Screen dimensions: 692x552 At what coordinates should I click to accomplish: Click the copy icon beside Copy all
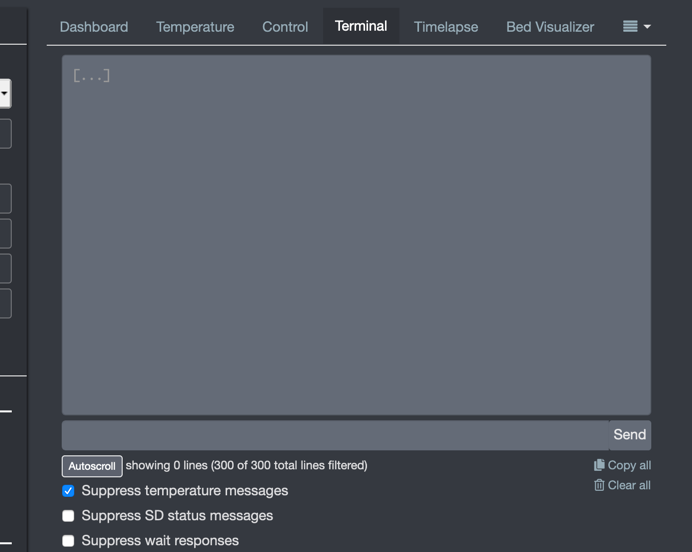pos(599,465)
